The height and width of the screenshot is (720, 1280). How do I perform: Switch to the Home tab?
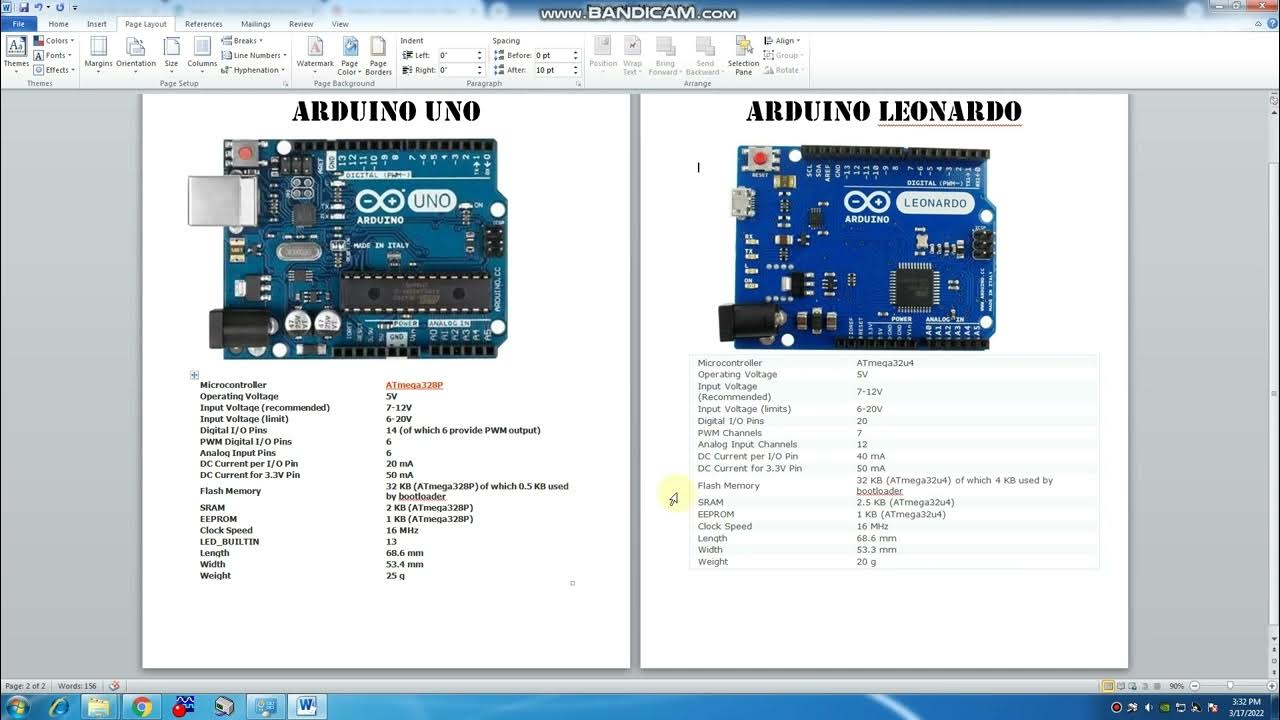[59, 24]
